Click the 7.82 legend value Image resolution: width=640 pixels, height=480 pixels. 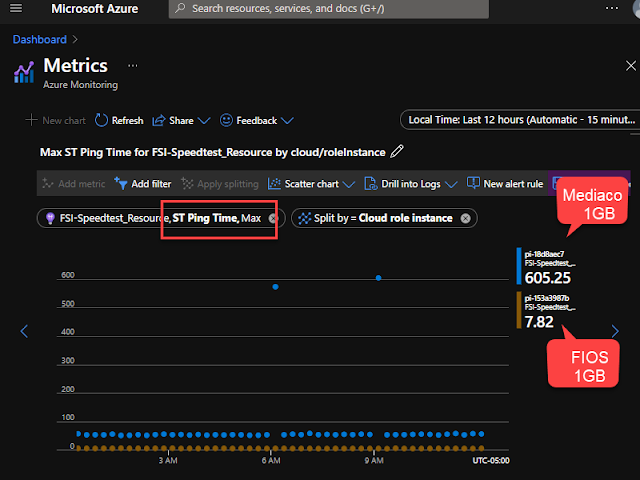(x=539, y=322)
